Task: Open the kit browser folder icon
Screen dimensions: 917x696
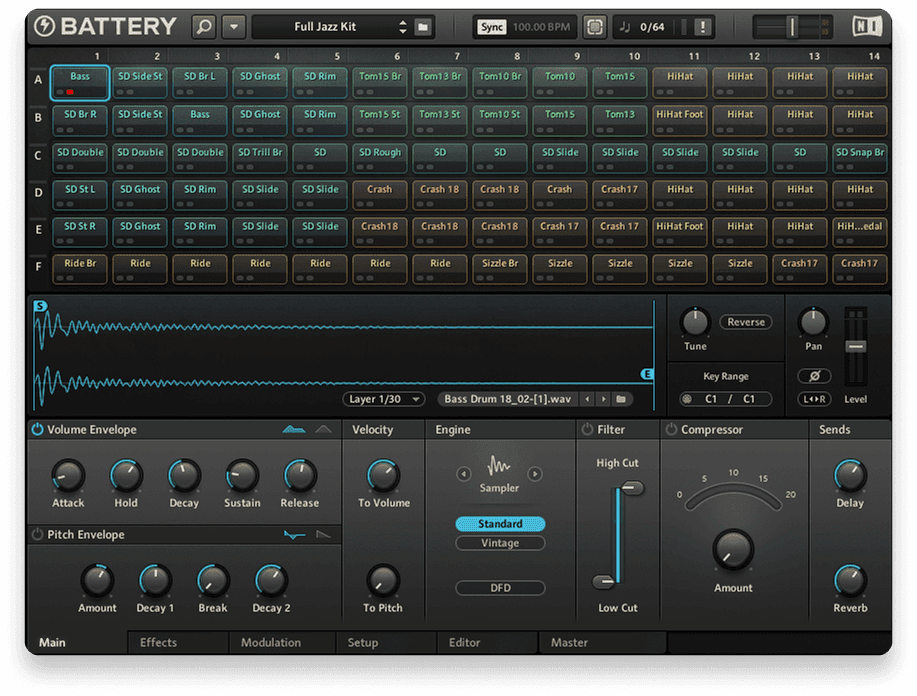Action: pyautogui.click(x=425, y=27)
